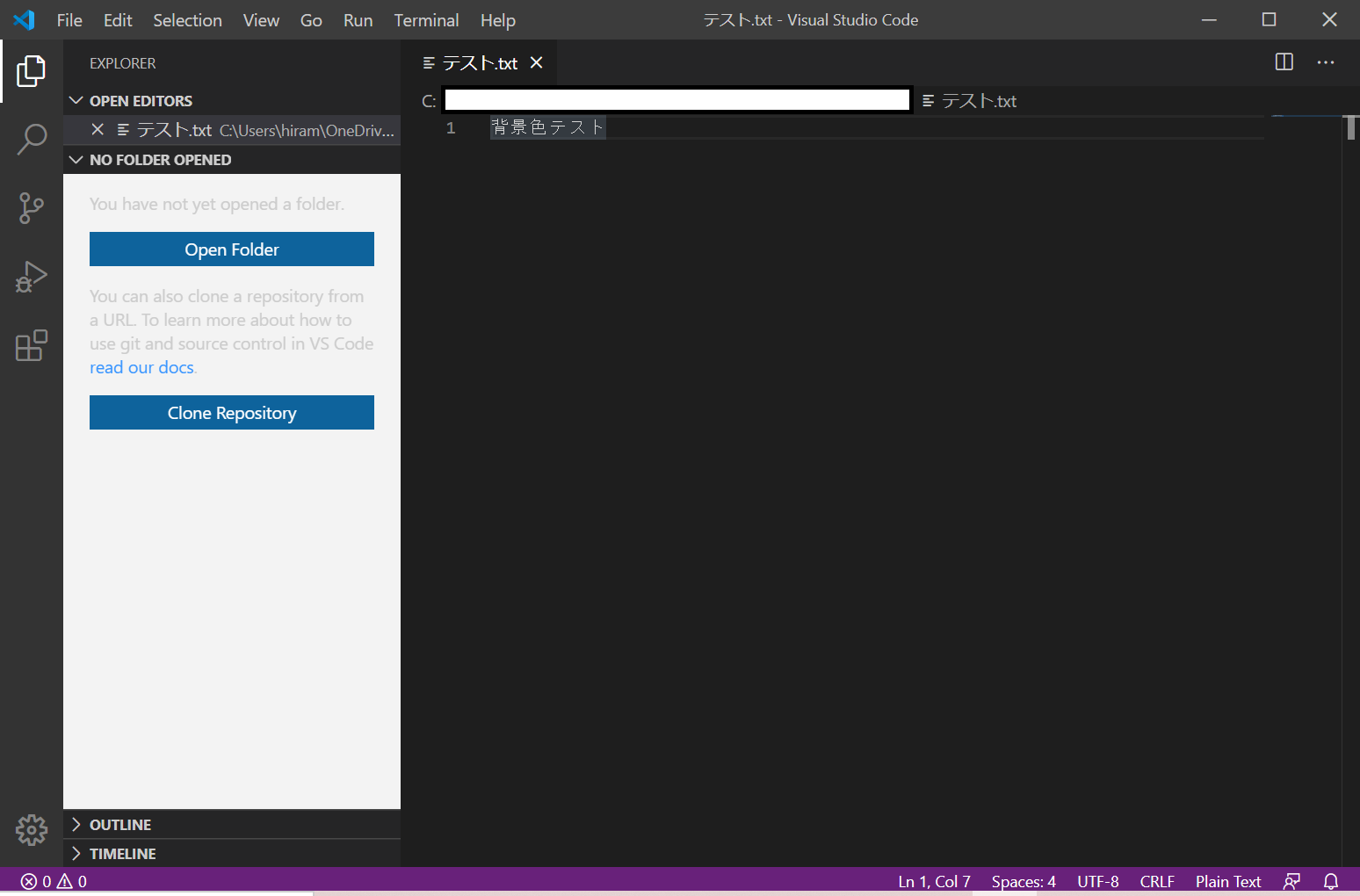
Task: Change the UTF-8 encoding setting
Action: [1098, 881]
